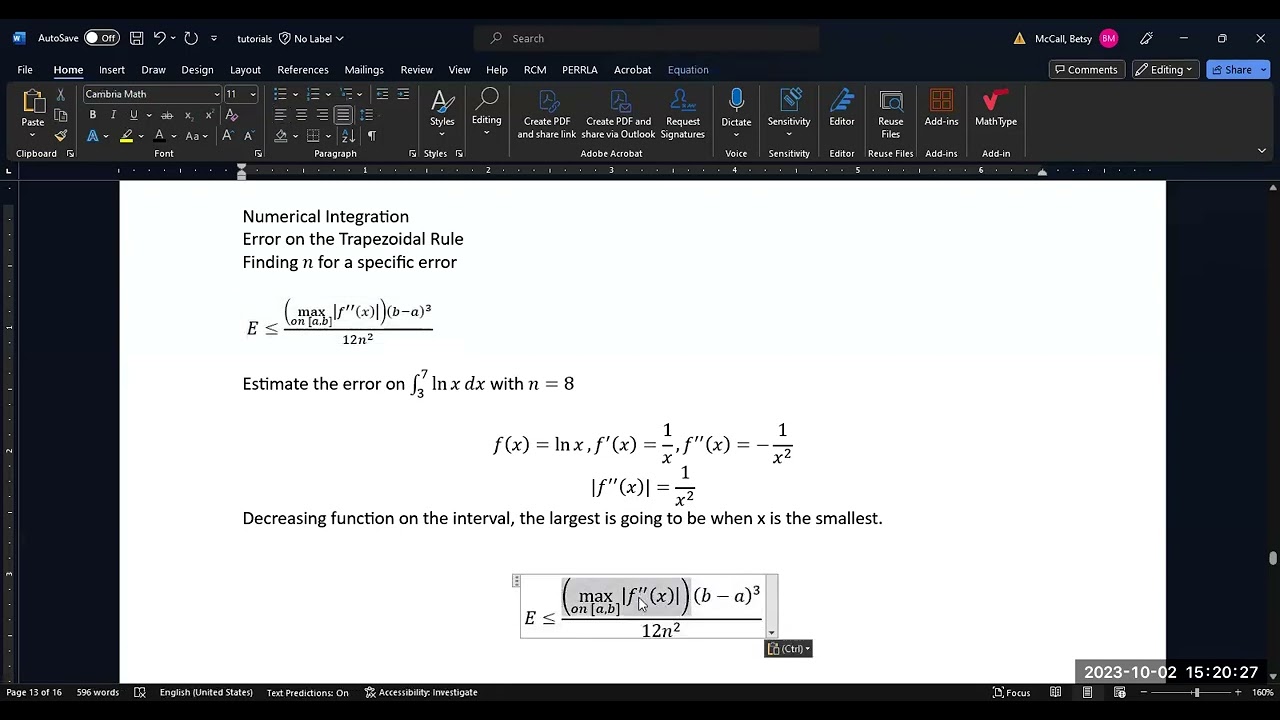Screen dimensions: 1280x720
Task: Switch to Web Layout view
Action: coord(1119,692)
